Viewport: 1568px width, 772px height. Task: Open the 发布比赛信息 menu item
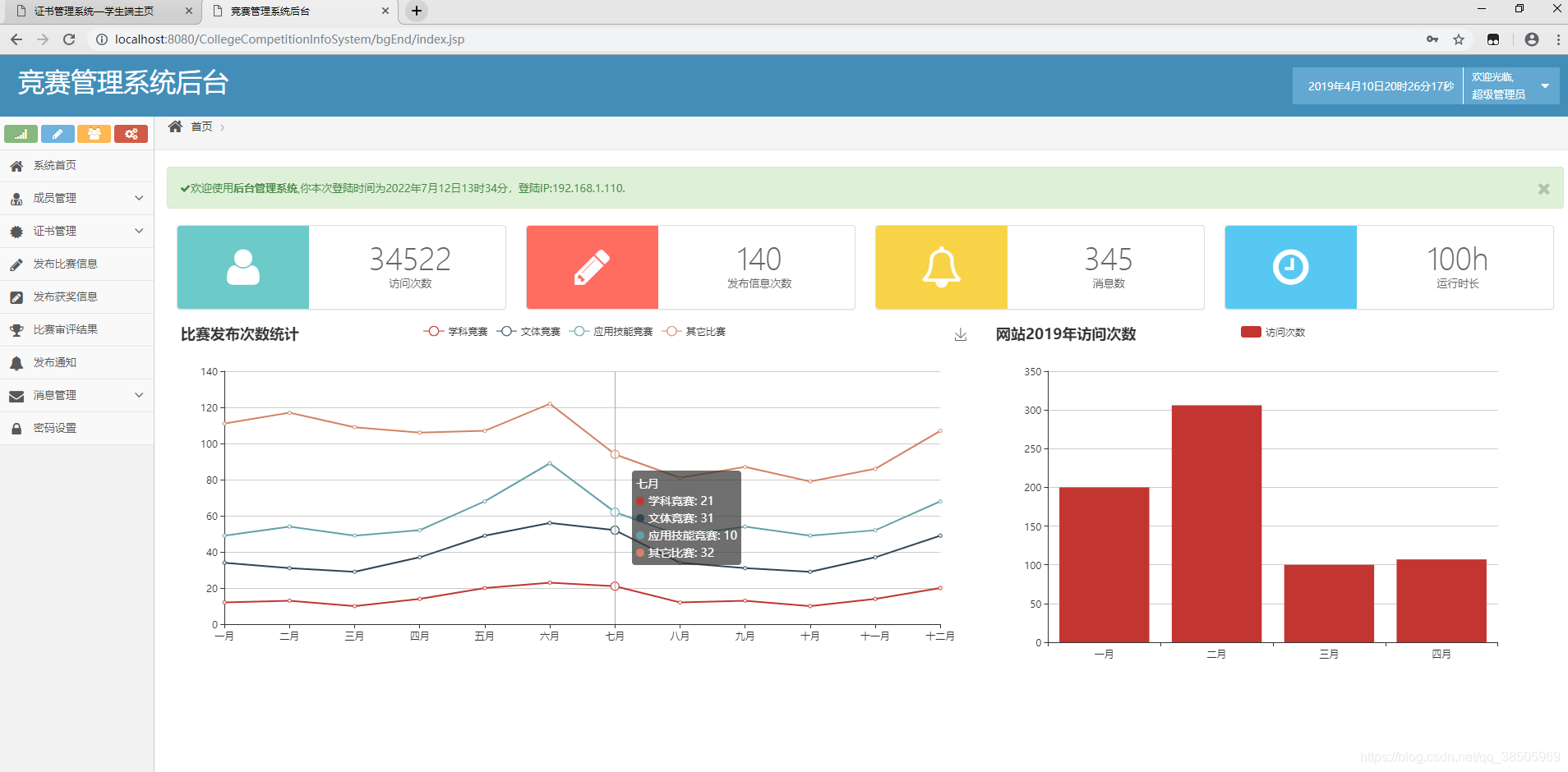(76, 264)
